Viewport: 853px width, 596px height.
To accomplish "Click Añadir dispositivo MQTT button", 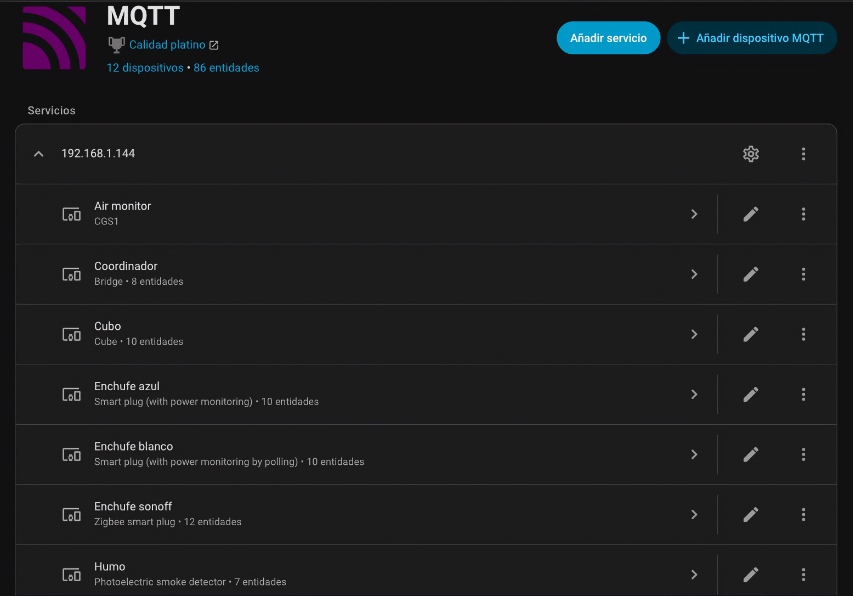I will coord(751,38).
